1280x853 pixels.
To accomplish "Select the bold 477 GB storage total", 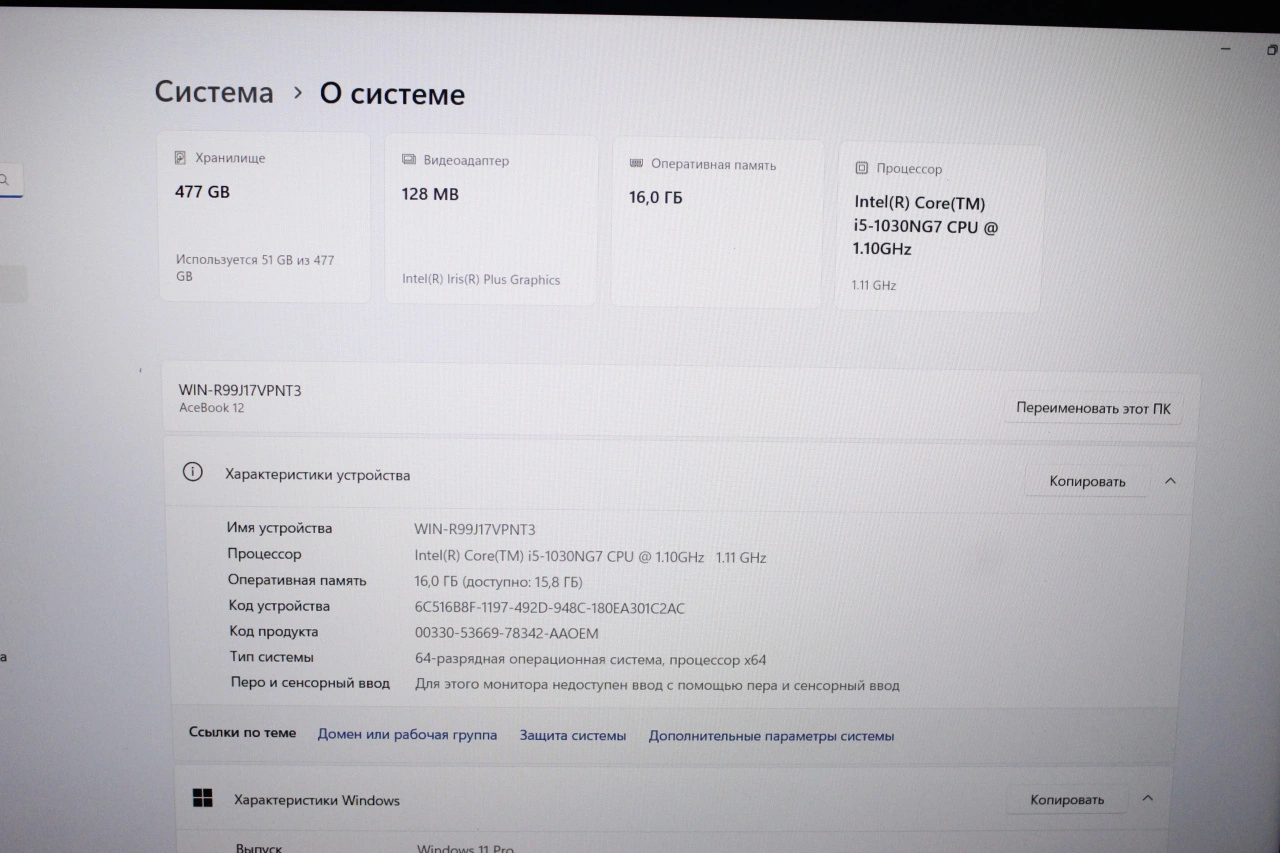I will click(202, 192).
